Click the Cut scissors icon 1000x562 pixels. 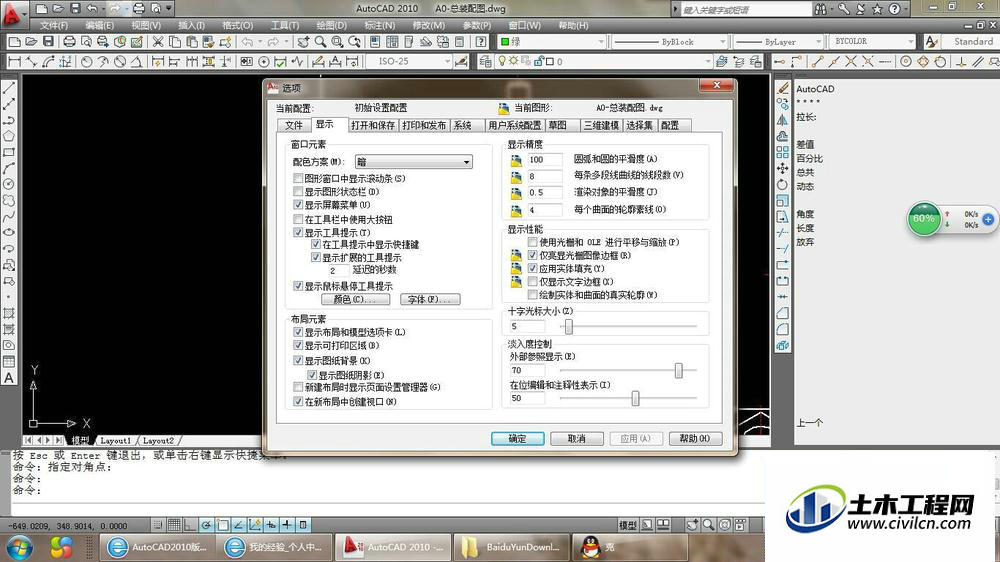(157, 41)
